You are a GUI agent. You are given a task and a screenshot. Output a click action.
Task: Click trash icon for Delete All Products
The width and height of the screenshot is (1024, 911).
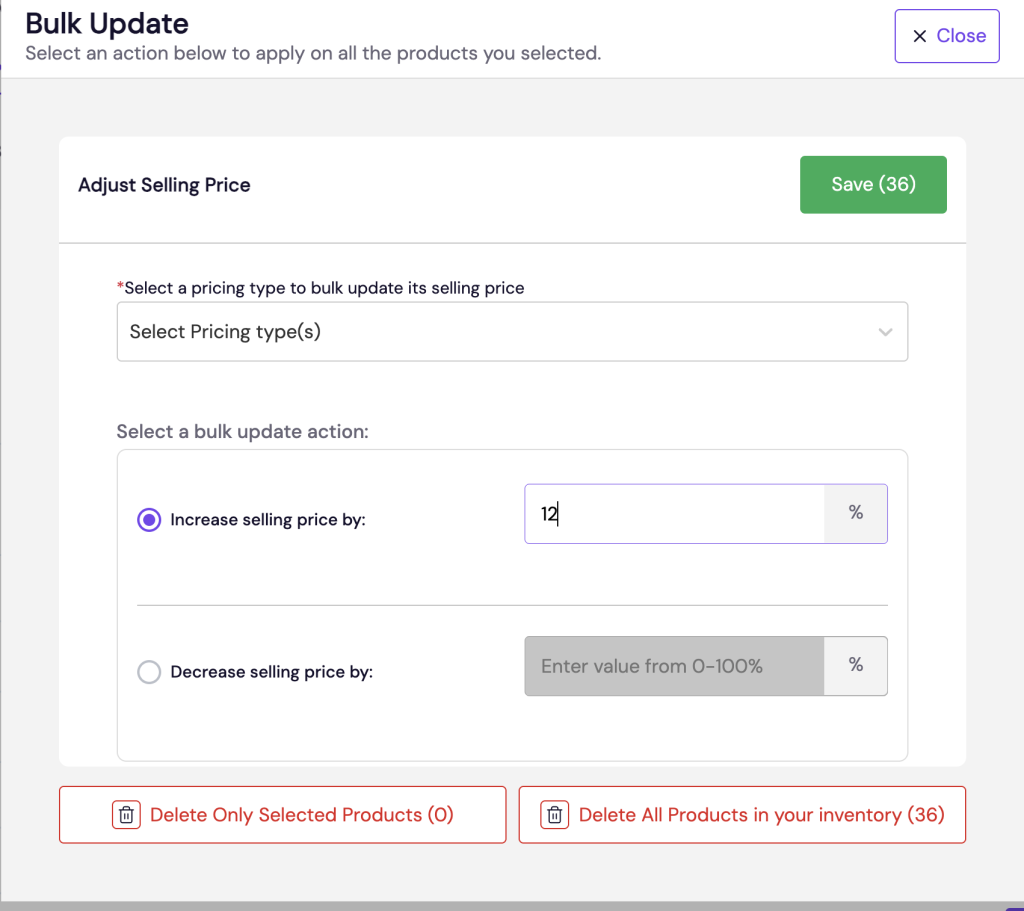[x=554, y=815]
